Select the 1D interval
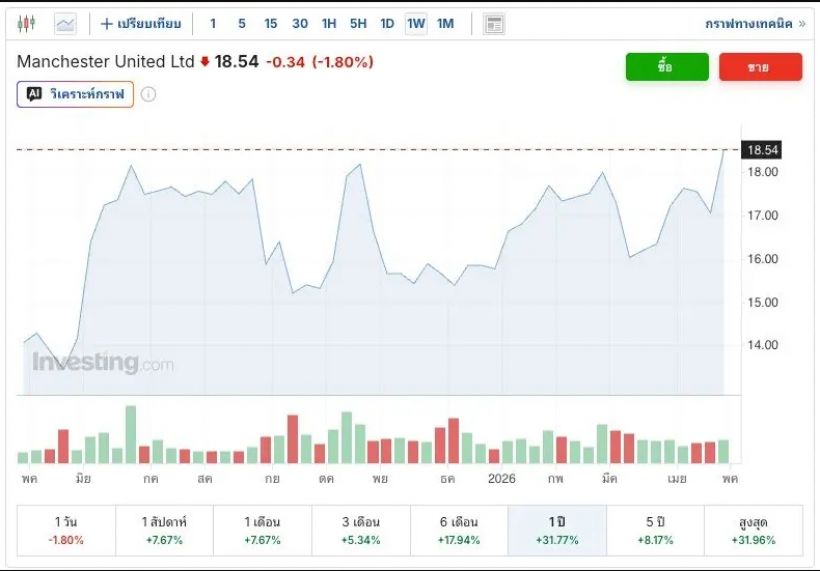Viewport: 820px width, 571px height. pos(387,24)
